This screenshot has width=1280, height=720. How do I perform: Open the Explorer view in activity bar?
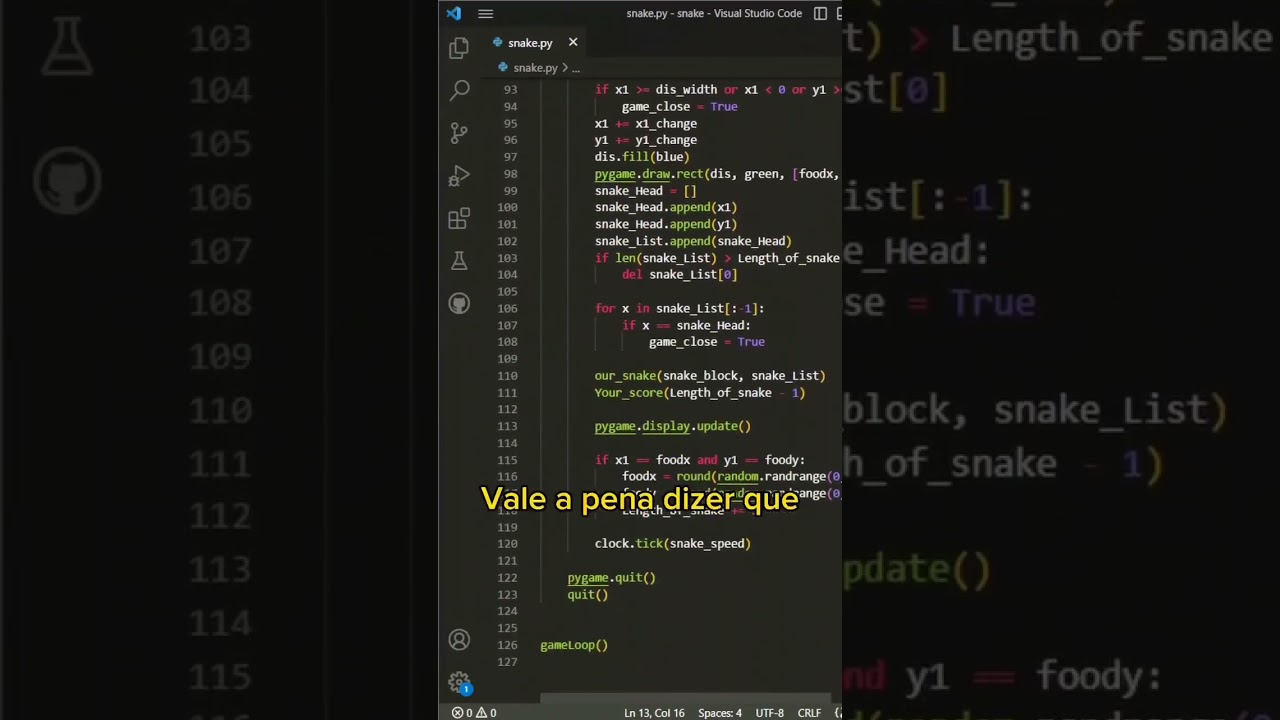459,47
